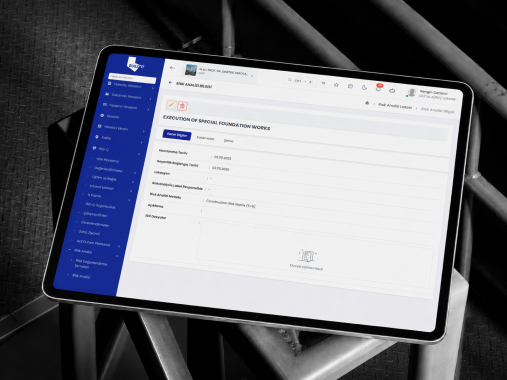Click the title EXECUTION OF SPECIAL FOUNDATION WORKS
Screen dimensions: 507x380
coord(216,123)
